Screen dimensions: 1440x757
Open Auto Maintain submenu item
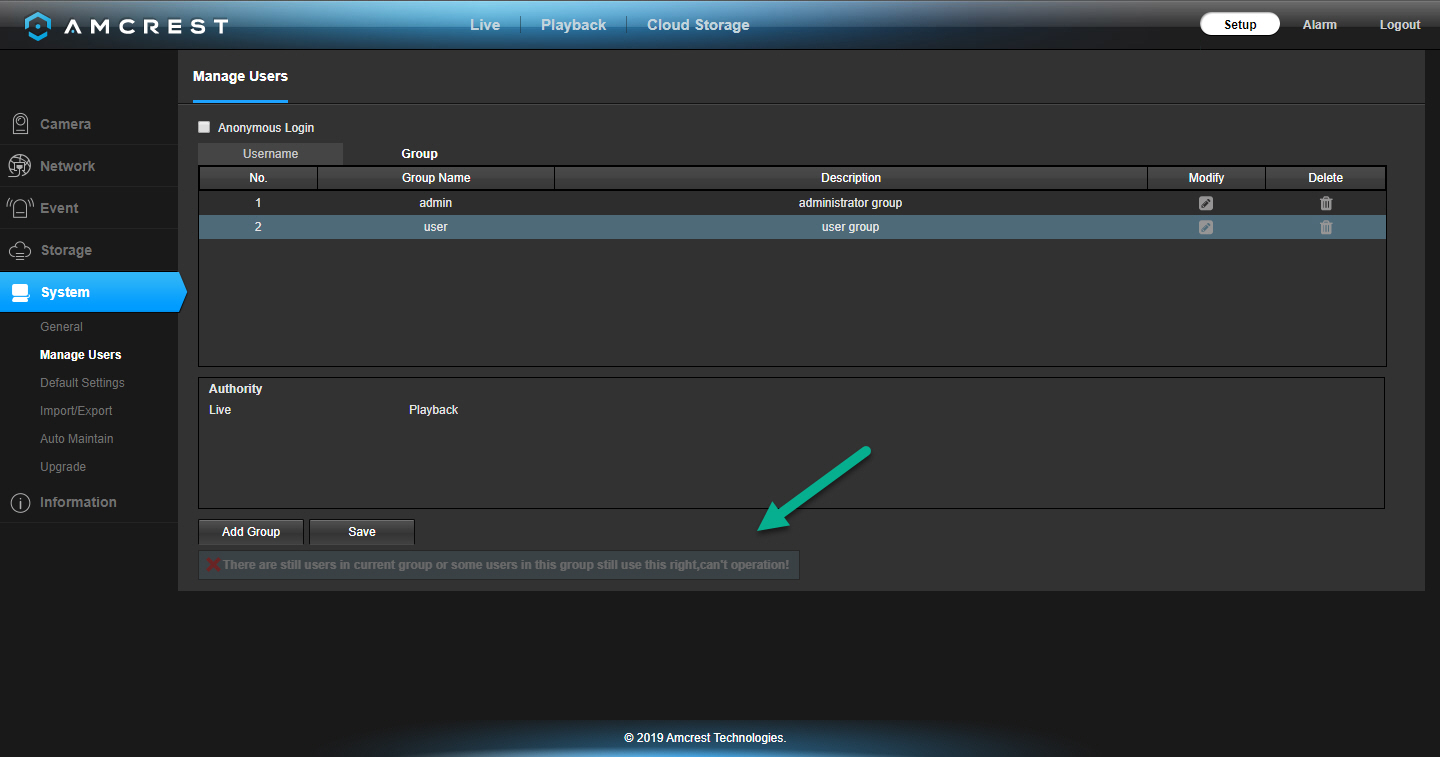coord(76,439)
